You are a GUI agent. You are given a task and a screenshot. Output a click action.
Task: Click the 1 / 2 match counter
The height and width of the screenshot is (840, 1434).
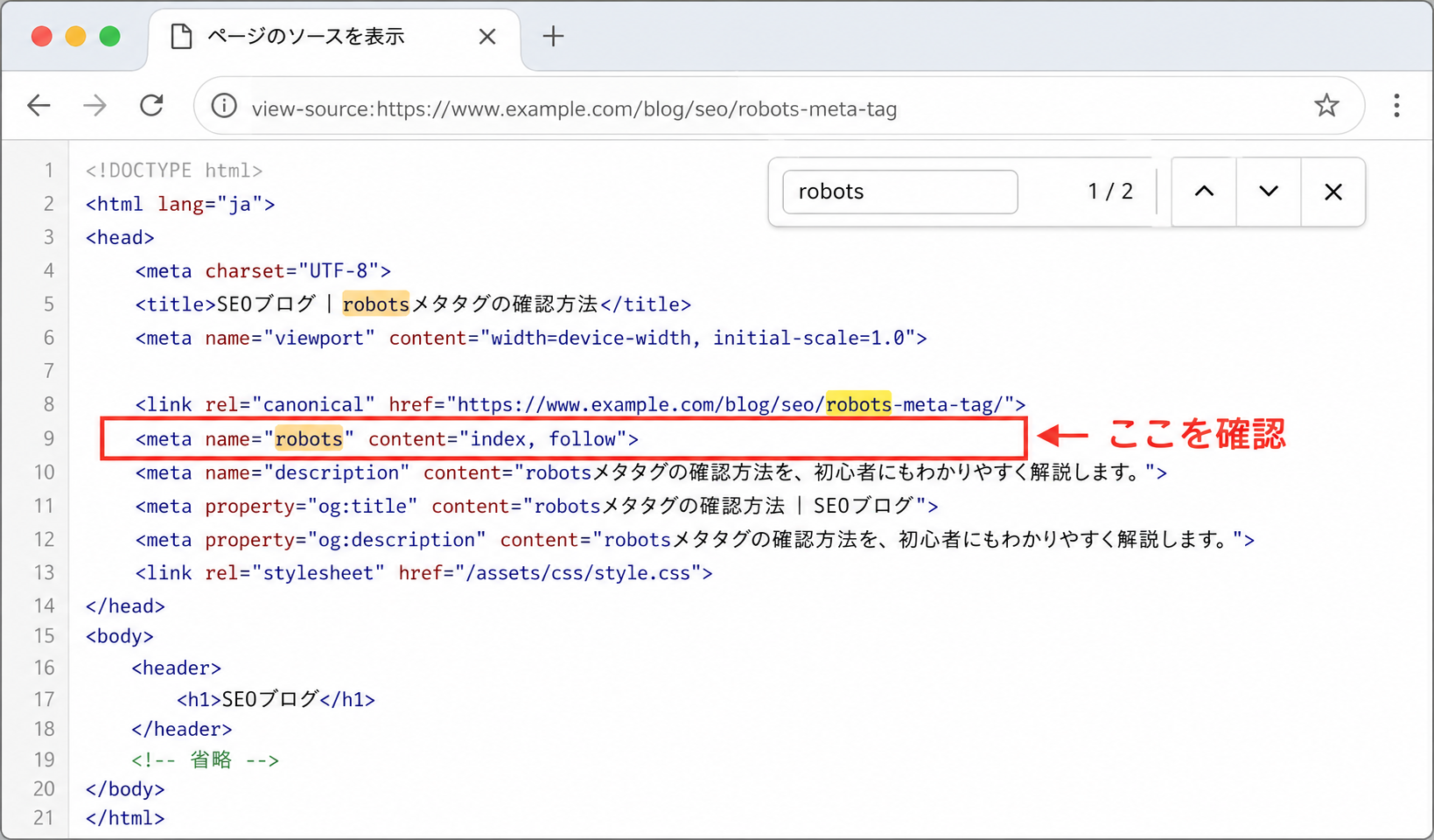point(1110,192)
